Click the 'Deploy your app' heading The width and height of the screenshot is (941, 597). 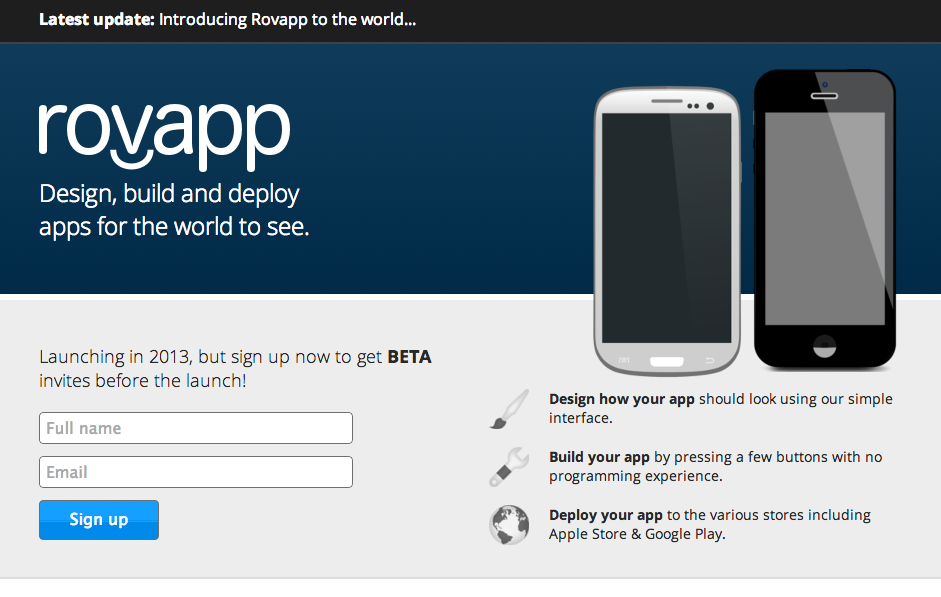[x=606, y=515]
